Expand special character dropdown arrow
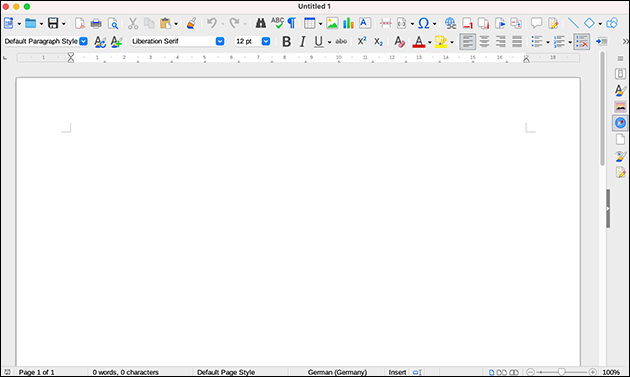630x377 pixels. (x=434, y=24)
